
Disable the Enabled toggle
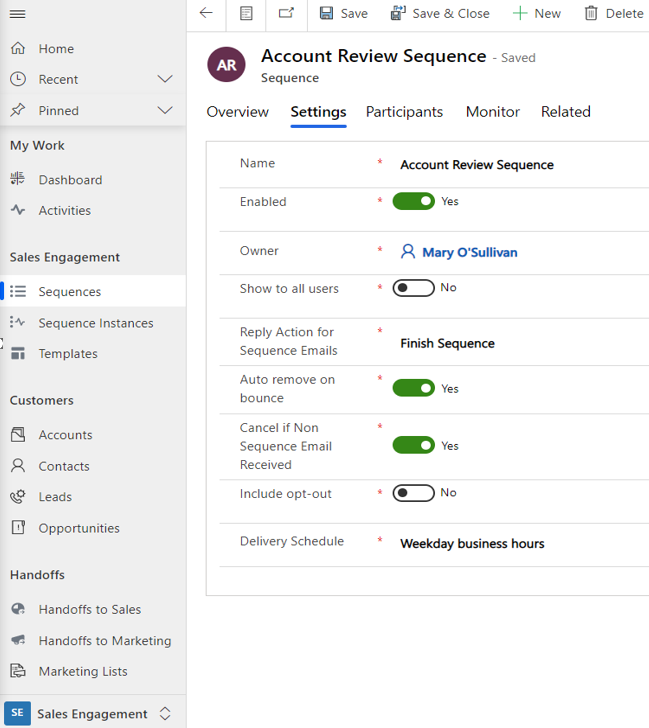[x=414, y=202]
